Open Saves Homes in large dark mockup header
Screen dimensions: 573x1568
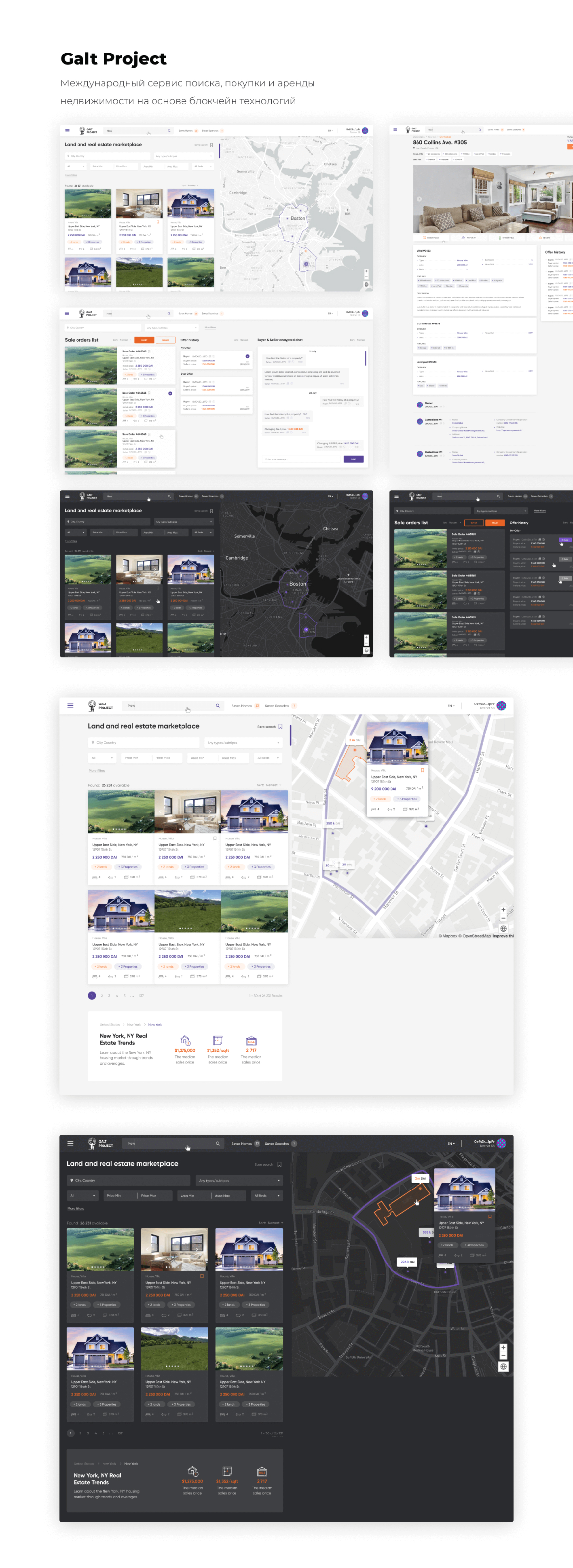(245, 1144)
